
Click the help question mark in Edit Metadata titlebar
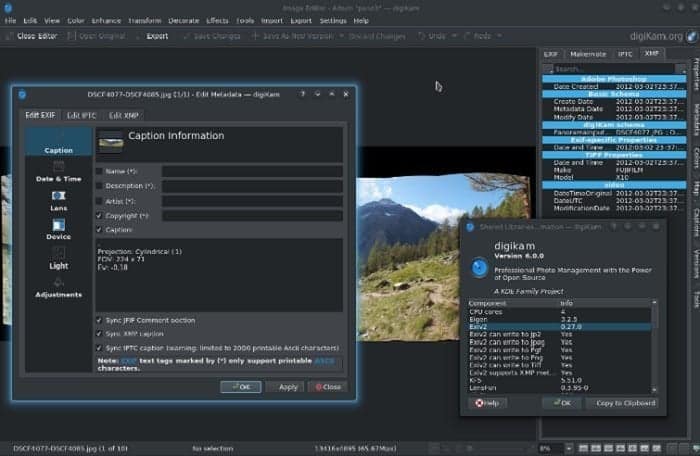click(303, 94)
